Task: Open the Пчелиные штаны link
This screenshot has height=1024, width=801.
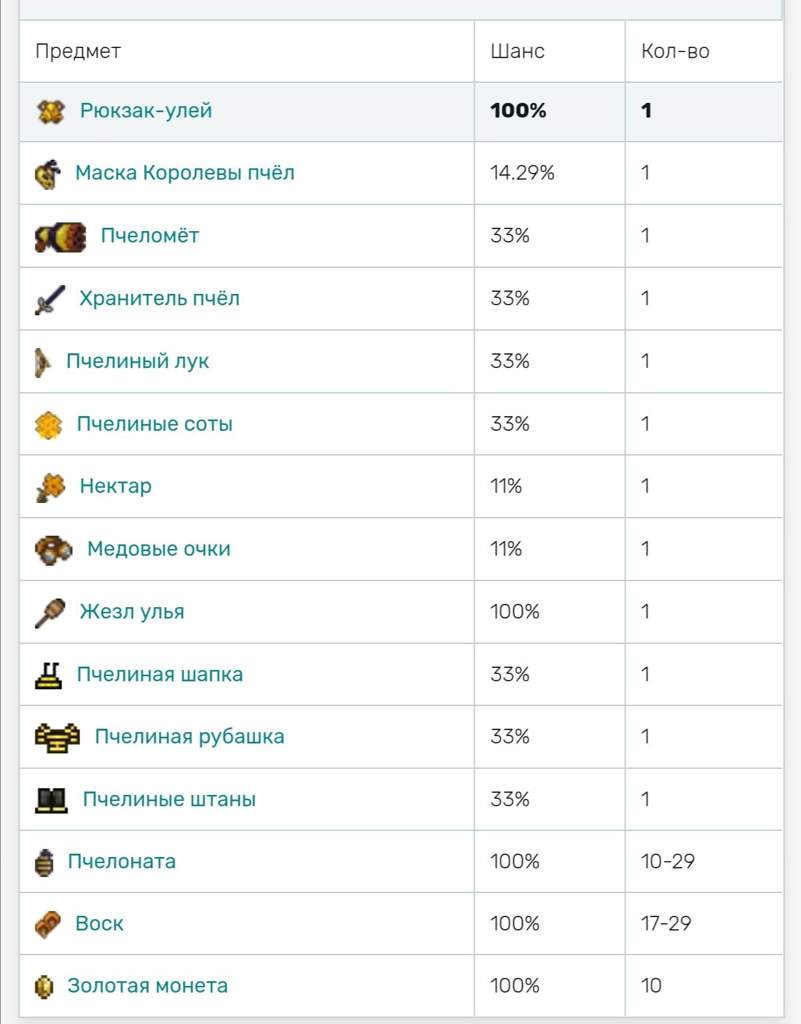Action: pos(169,799)
